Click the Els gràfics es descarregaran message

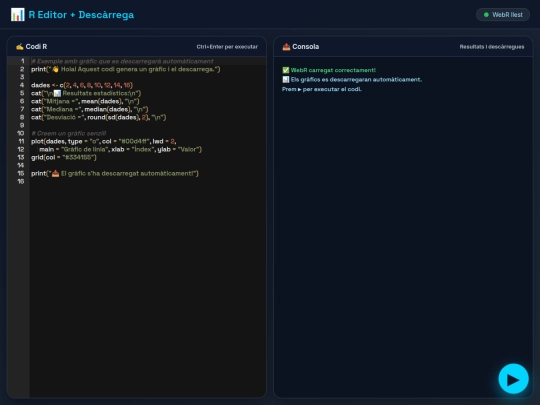(356, 80)
